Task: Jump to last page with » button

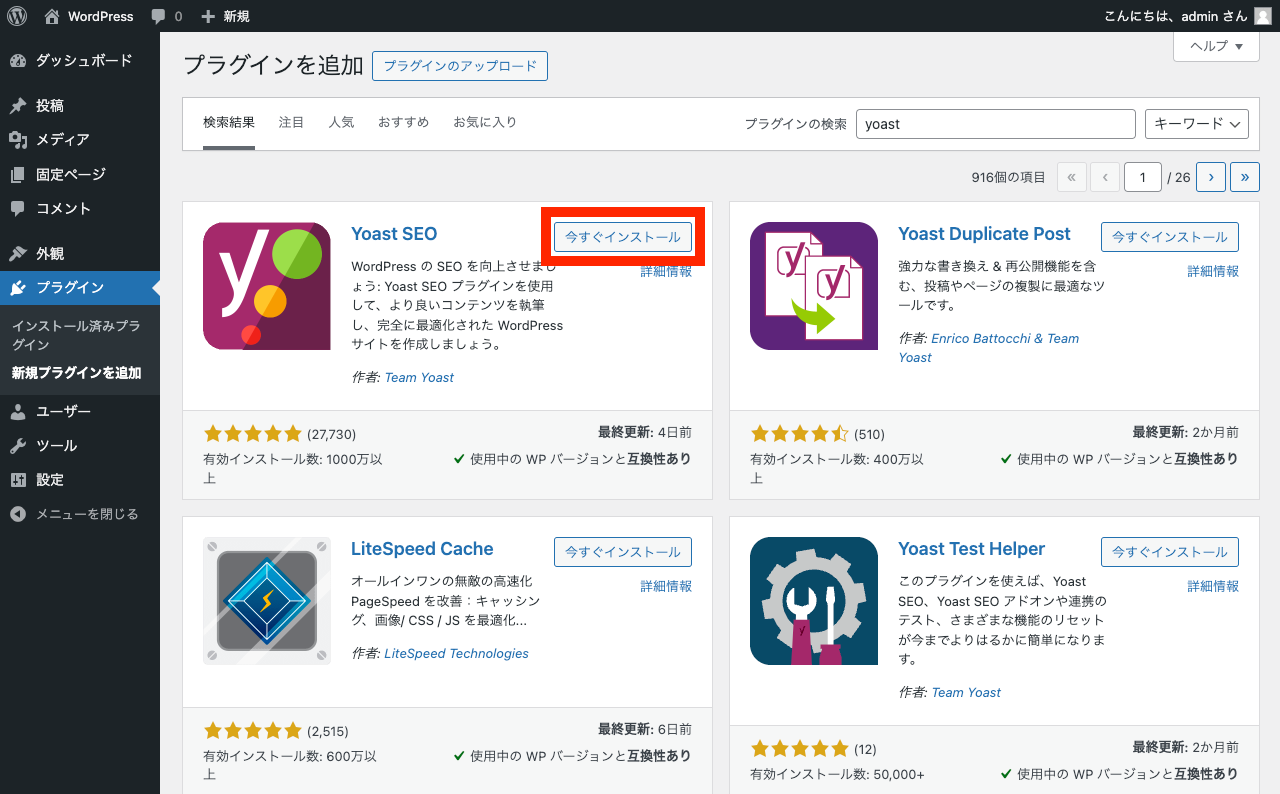Action: pos(1245,177)
